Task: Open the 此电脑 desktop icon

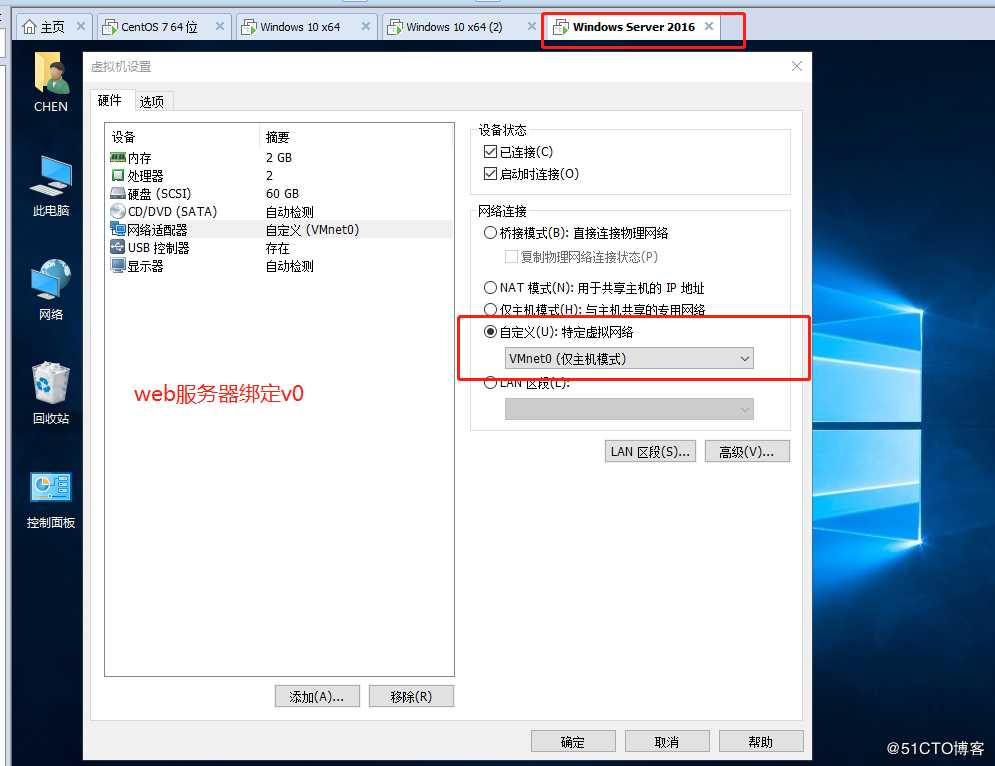Action: pos(51,176)
